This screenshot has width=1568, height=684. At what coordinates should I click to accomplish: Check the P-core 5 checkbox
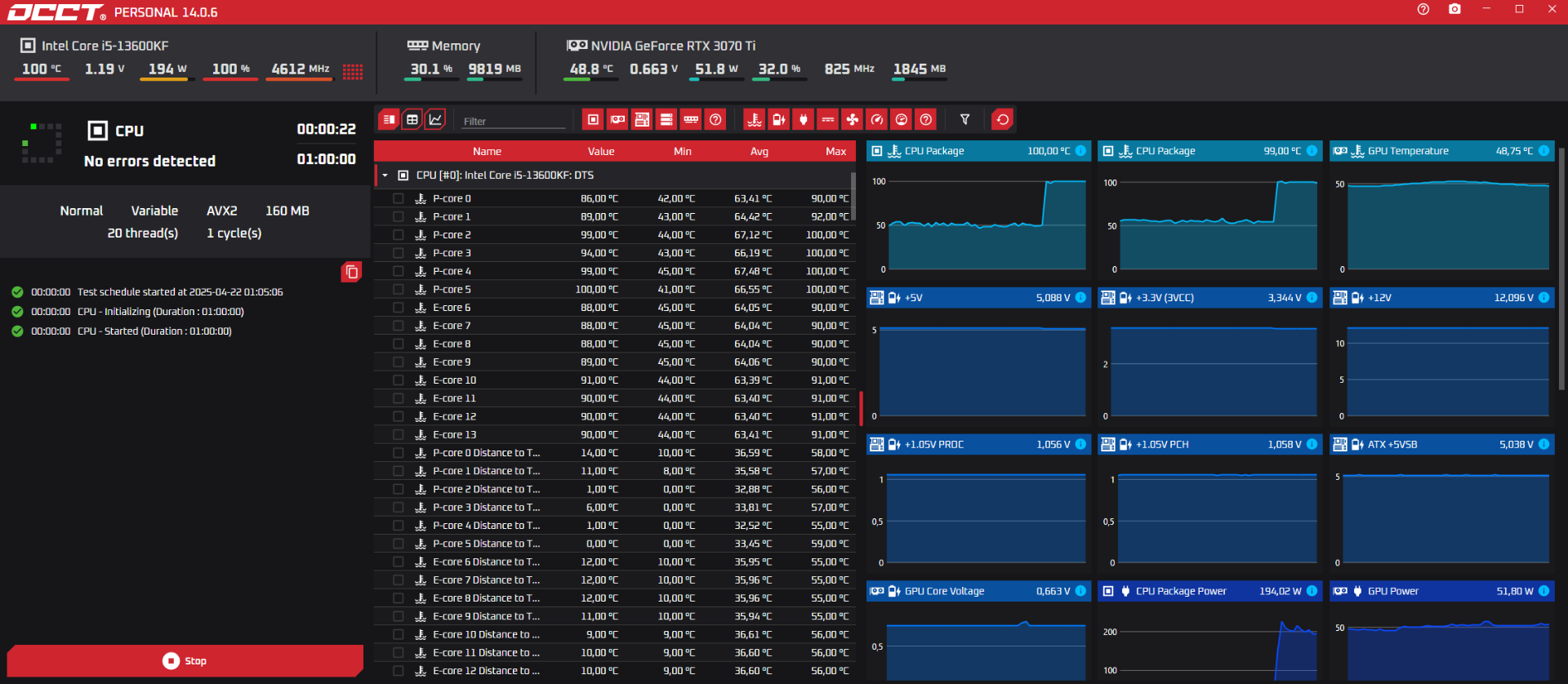point(399,289)
